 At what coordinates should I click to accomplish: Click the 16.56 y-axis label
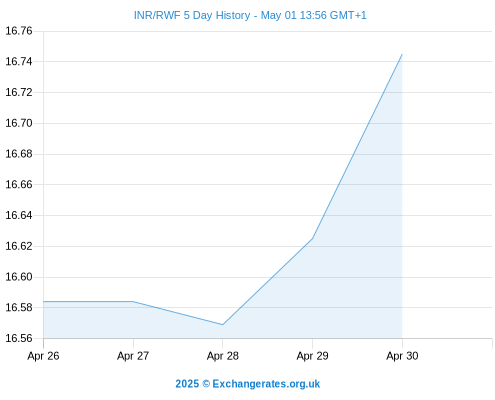19,338
